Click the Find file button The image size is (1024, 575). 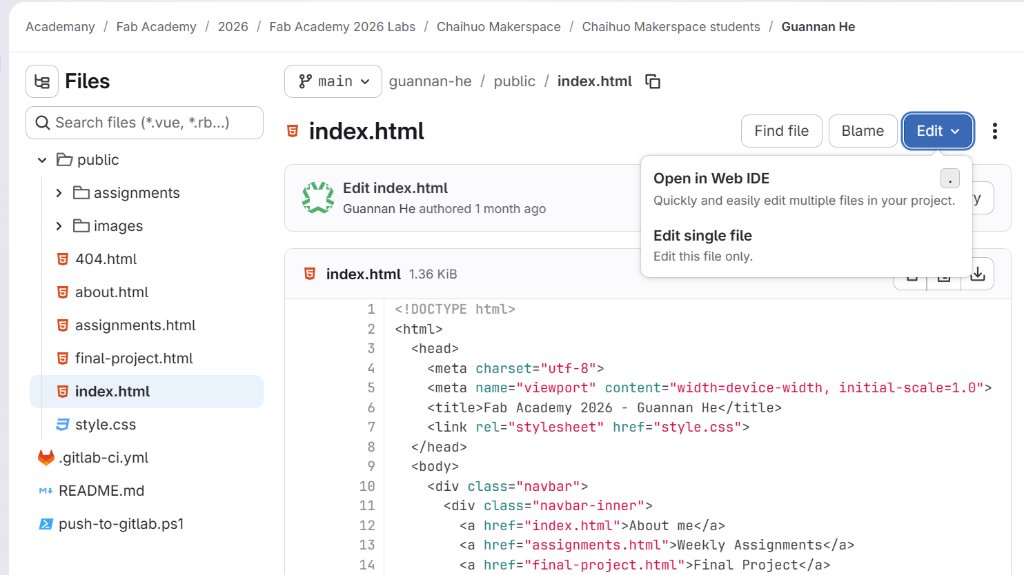781,131
